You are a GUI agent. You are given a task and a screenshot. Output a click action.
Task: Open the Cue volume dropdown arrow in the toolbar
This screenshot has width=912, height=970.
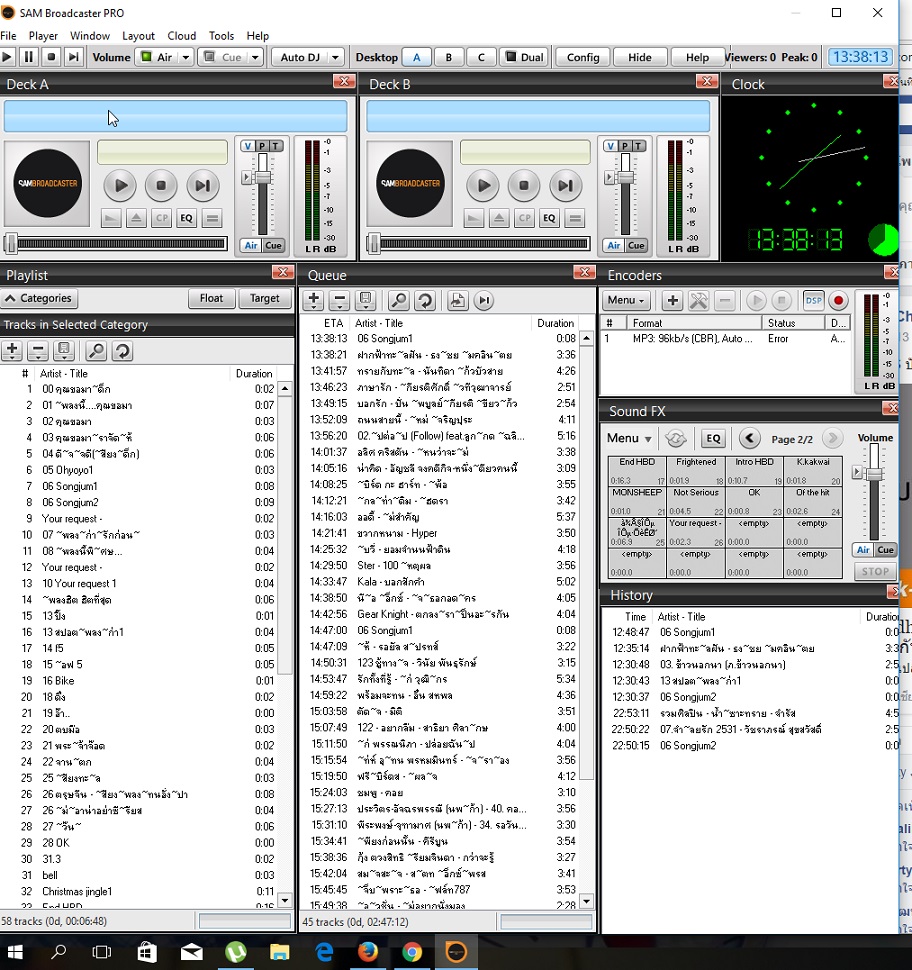coord(255,58)
